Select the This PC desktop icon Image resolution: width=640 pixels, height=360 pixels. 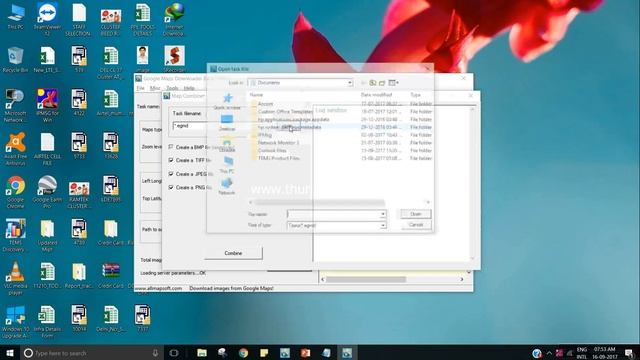[x=16, y=17]
